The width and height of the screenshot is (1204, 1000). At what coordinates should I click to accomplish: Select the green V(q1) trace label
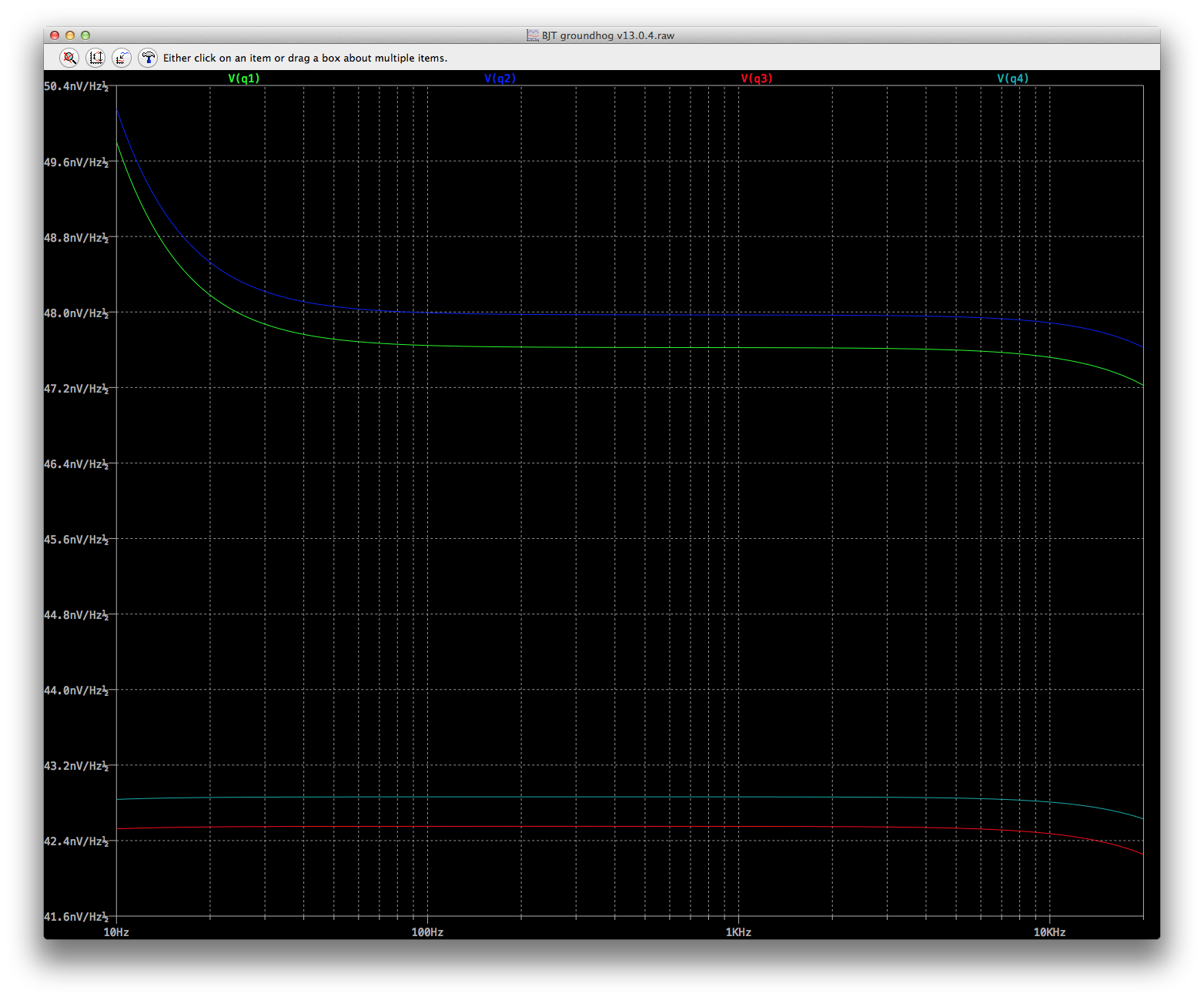(244, 79)
